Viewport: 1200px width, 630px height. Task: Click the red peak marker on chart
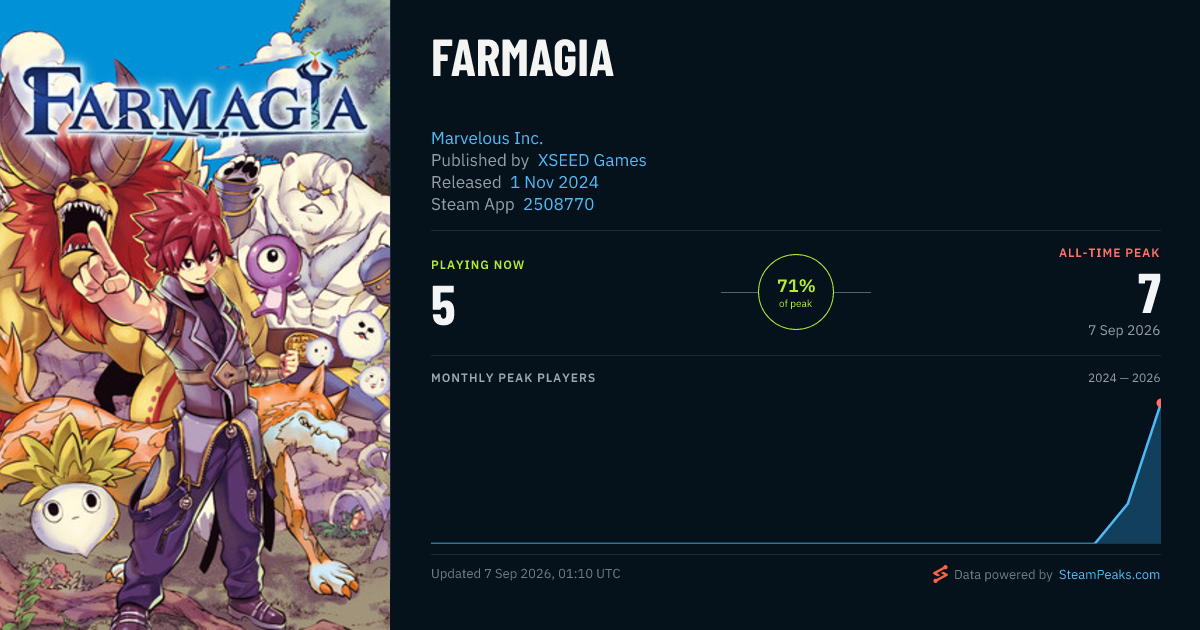click(x=1159, y=403)
